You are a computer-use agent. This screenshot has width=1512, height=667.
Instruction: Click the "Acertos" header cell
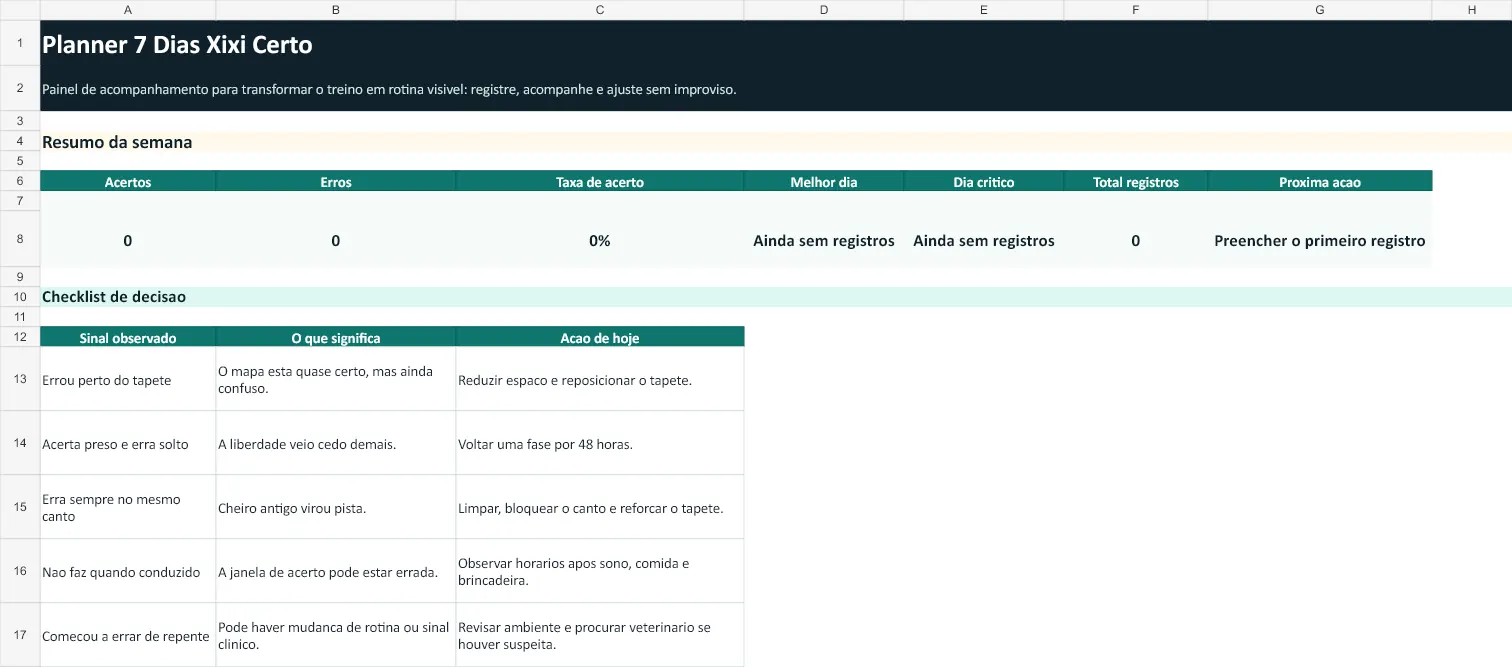pyautogui.click(x=128, y=182)
